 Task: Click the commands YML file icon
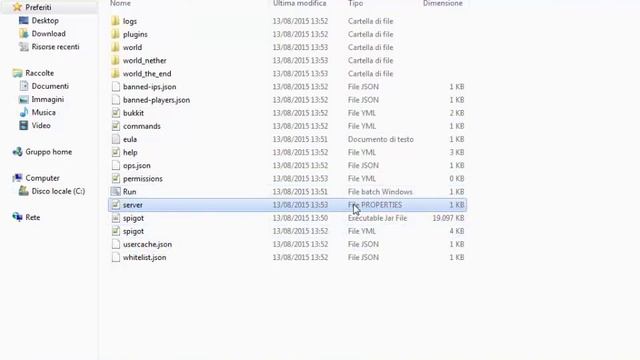click(116, 126)
